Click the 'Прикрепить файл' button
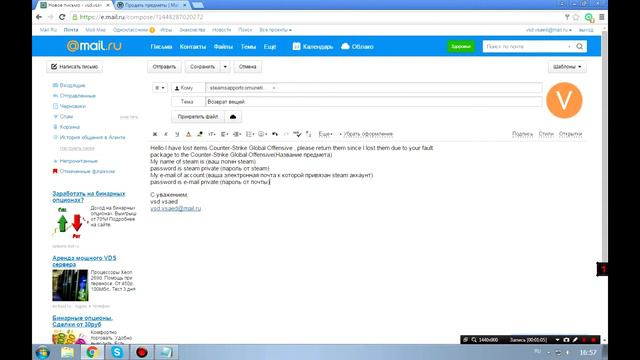This screenshot has height=360, width=640. (x=198, y=117)
